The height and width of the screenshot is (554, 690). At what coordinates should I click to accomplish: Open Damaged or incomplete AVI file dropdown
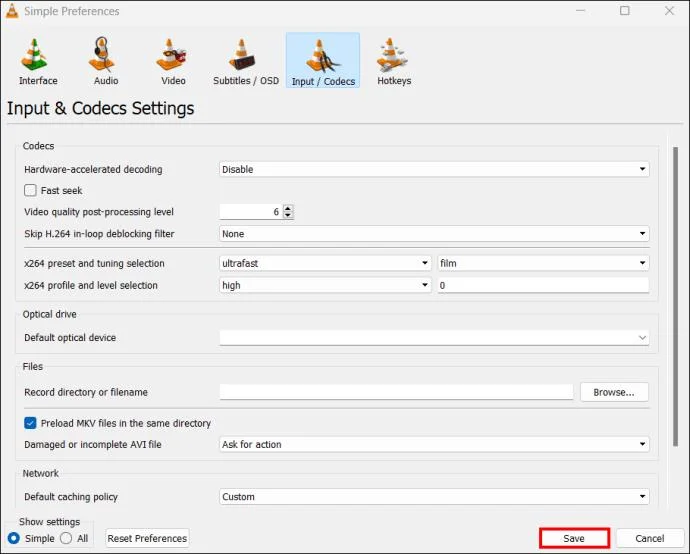(434, 444)
